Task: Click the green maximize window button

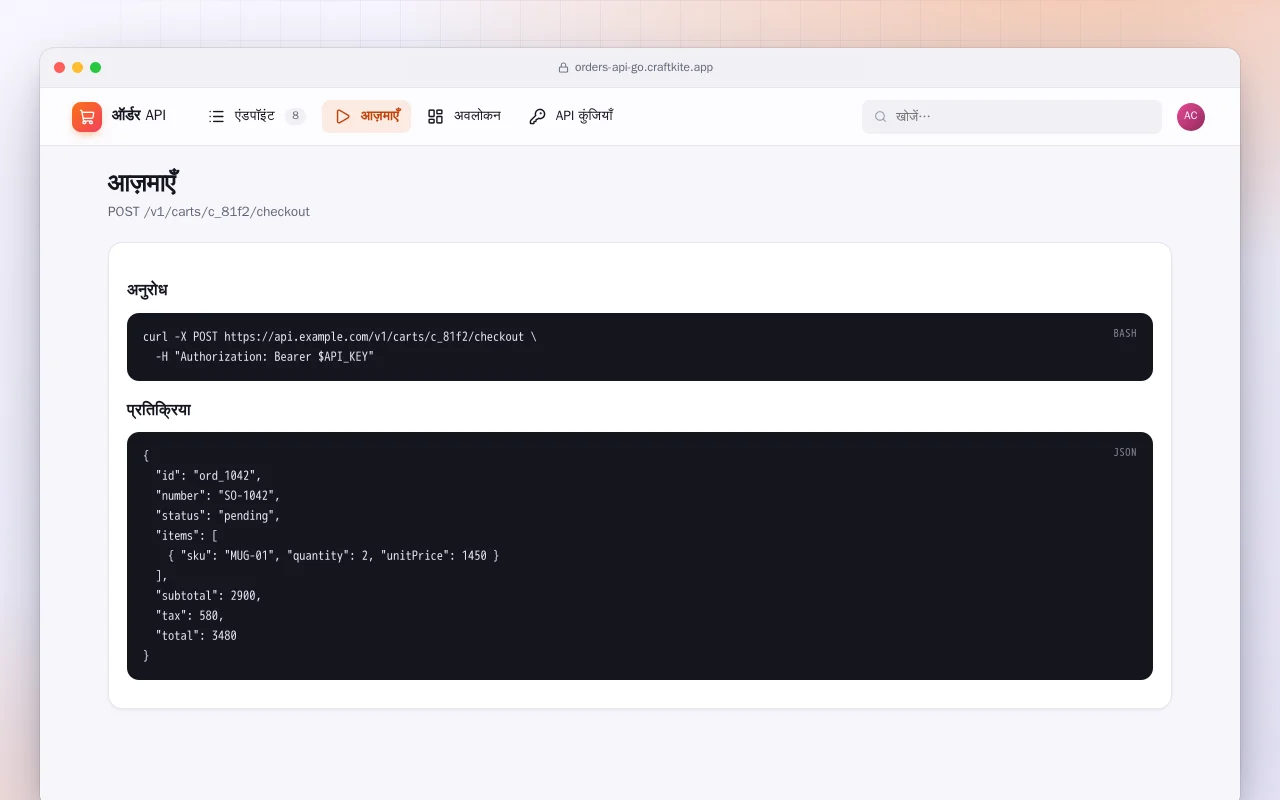Action: 96,68
